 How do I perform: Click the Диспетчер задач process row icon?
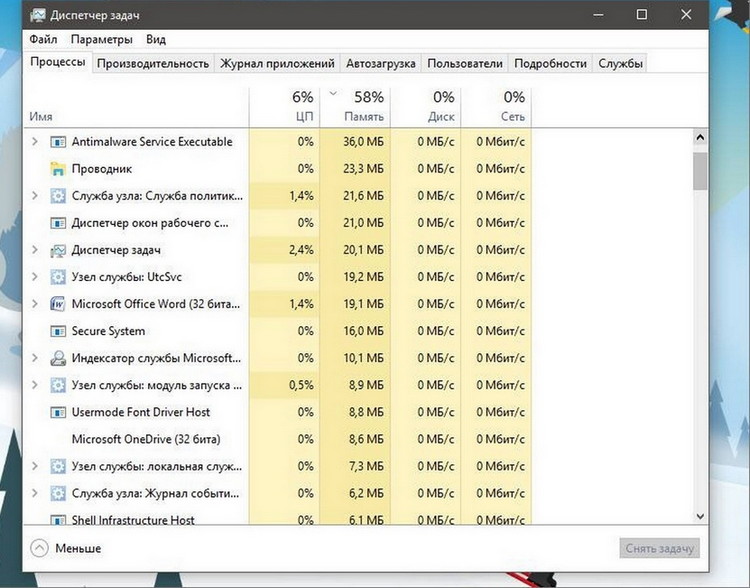pyautogui.click(x=58, y=250)
